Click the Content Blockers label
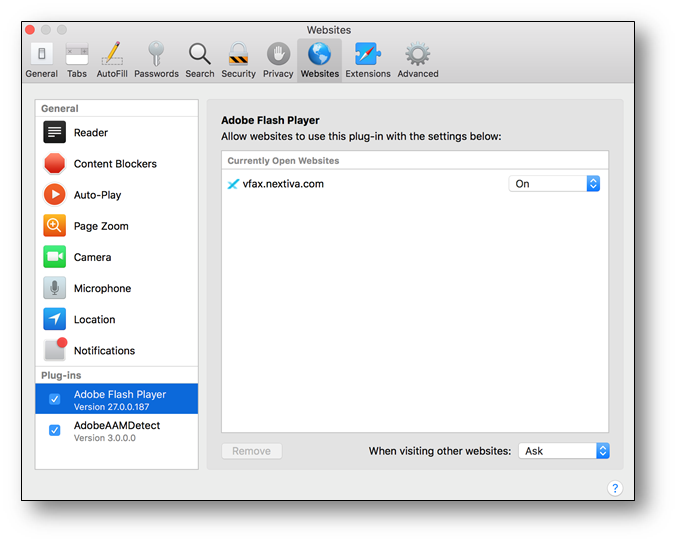The image size is (677, 543). coord(115,164)
